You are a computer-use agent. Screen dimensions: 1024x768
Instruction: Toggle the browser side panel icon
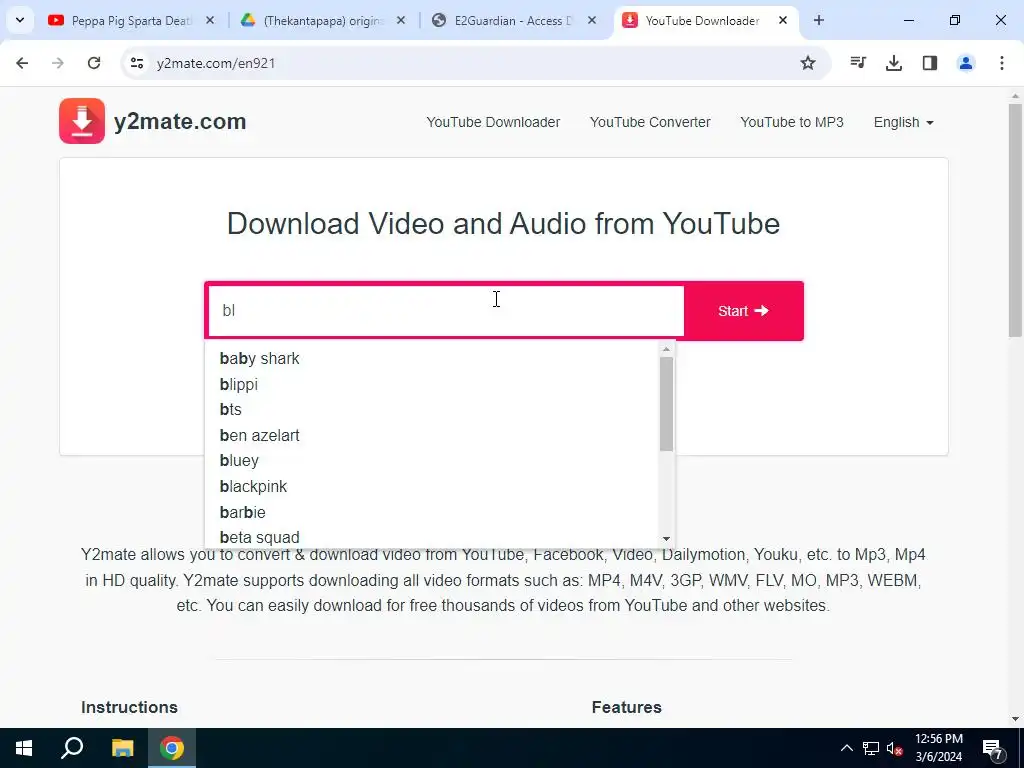click(x=929, y=63)
